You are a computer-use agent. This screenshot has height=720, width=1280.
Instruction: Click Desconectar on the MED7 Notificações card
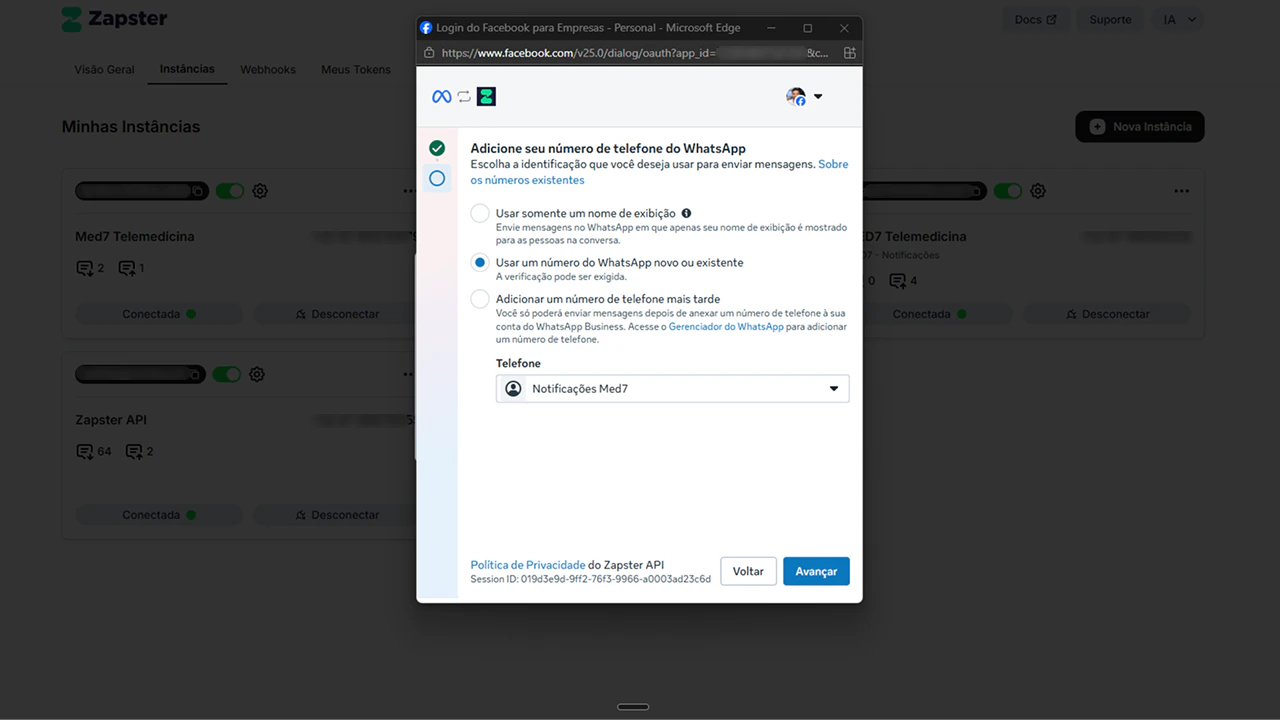[1107, 314]
